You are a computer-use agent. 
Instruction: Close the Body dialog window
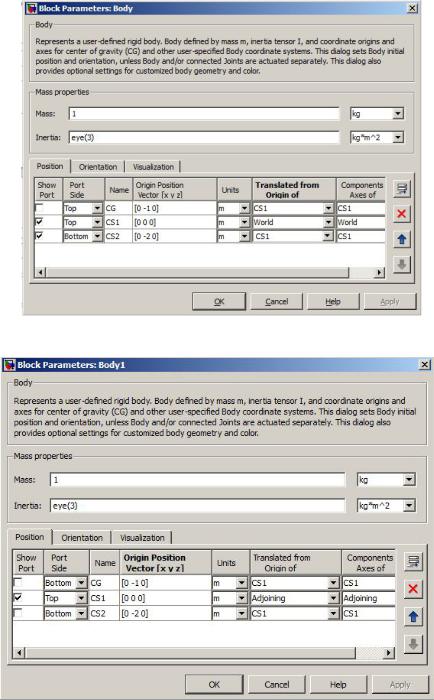click(x=413, y=8)
